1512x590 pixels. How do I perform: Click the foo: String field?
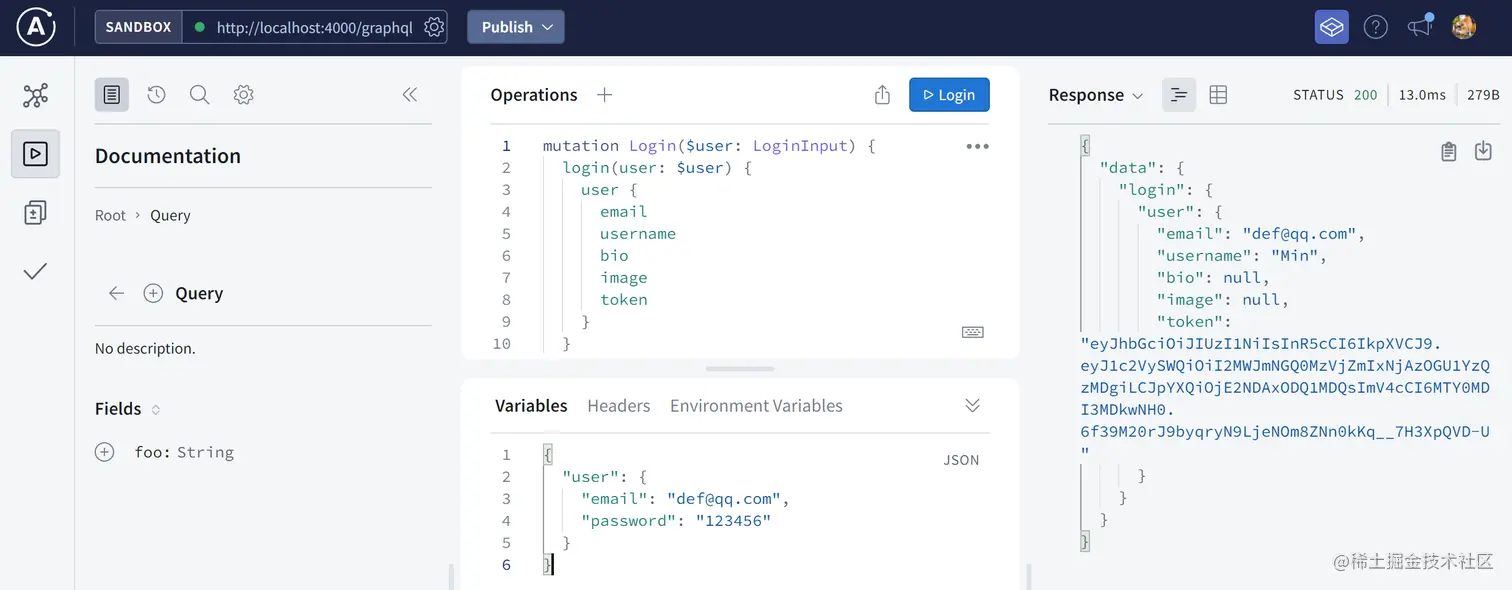point(184,452)
